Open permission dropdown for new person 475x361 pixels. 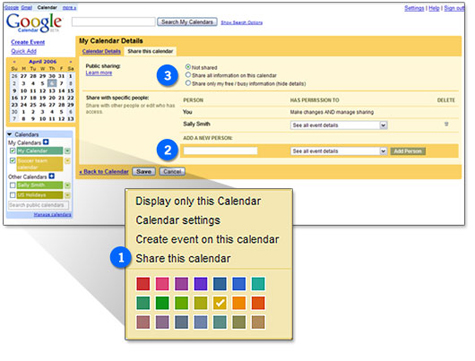click(339, 151)
